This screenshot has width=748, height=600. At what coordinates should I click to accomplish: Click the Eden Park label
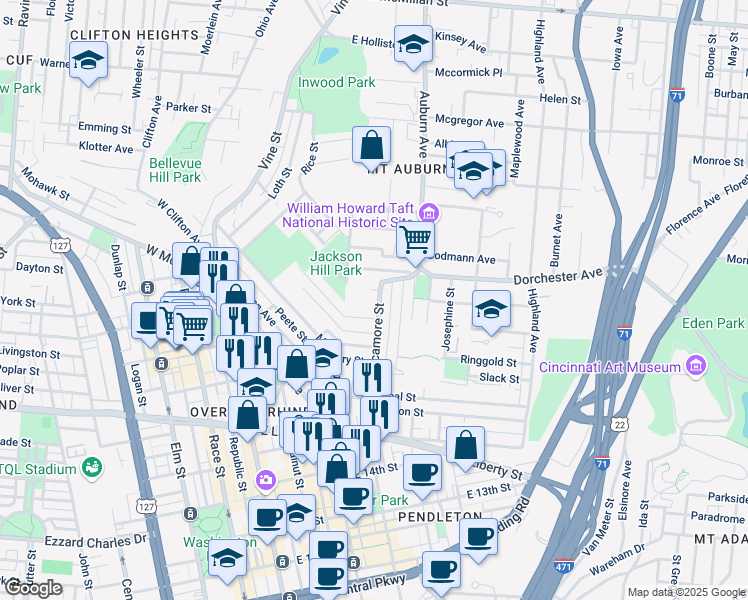pyautogui.click(x=713, y=323)
